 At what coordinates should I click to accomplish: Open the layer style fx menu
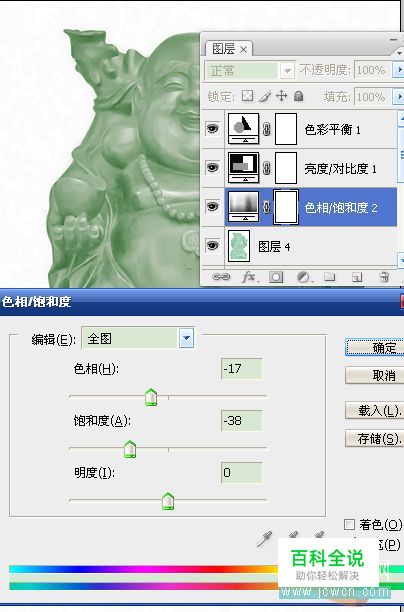[x=249, y=277]
